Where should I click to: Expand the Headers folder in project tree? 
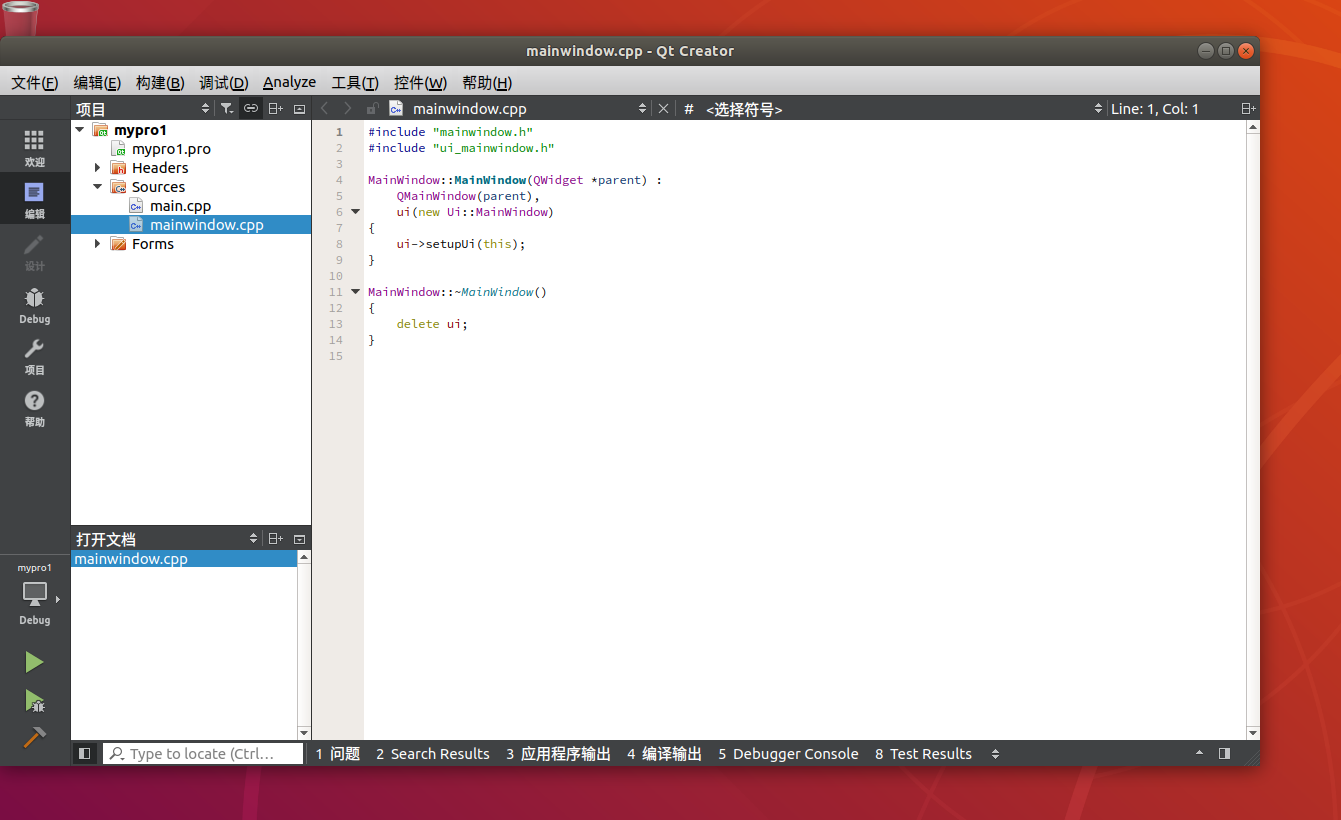pyautogui.click(x=98, y=168)
